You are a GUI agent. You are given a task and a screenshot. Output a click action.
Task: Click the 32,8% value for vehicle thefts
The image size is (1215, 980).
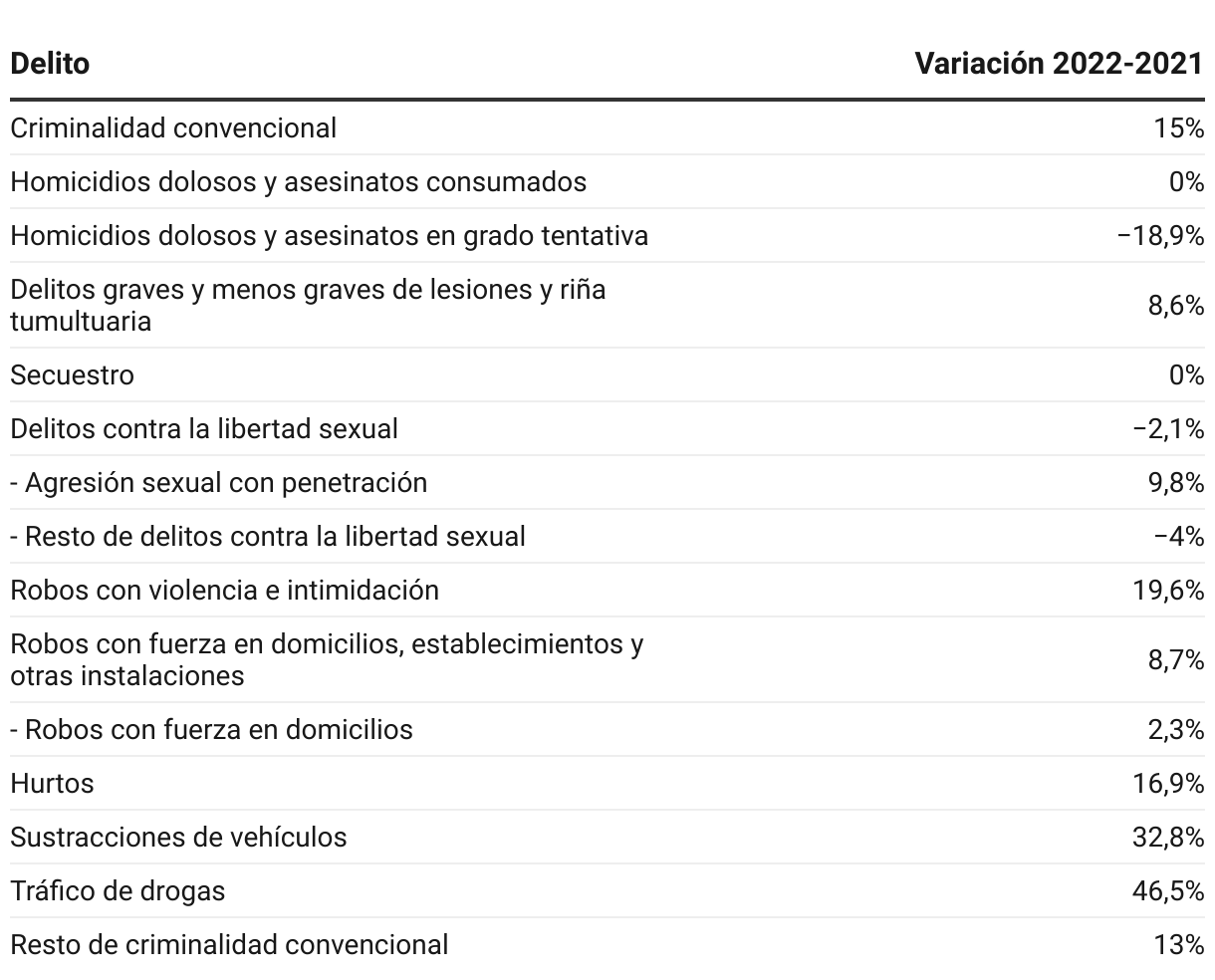pyautogui.click(x=1168, y=837)
